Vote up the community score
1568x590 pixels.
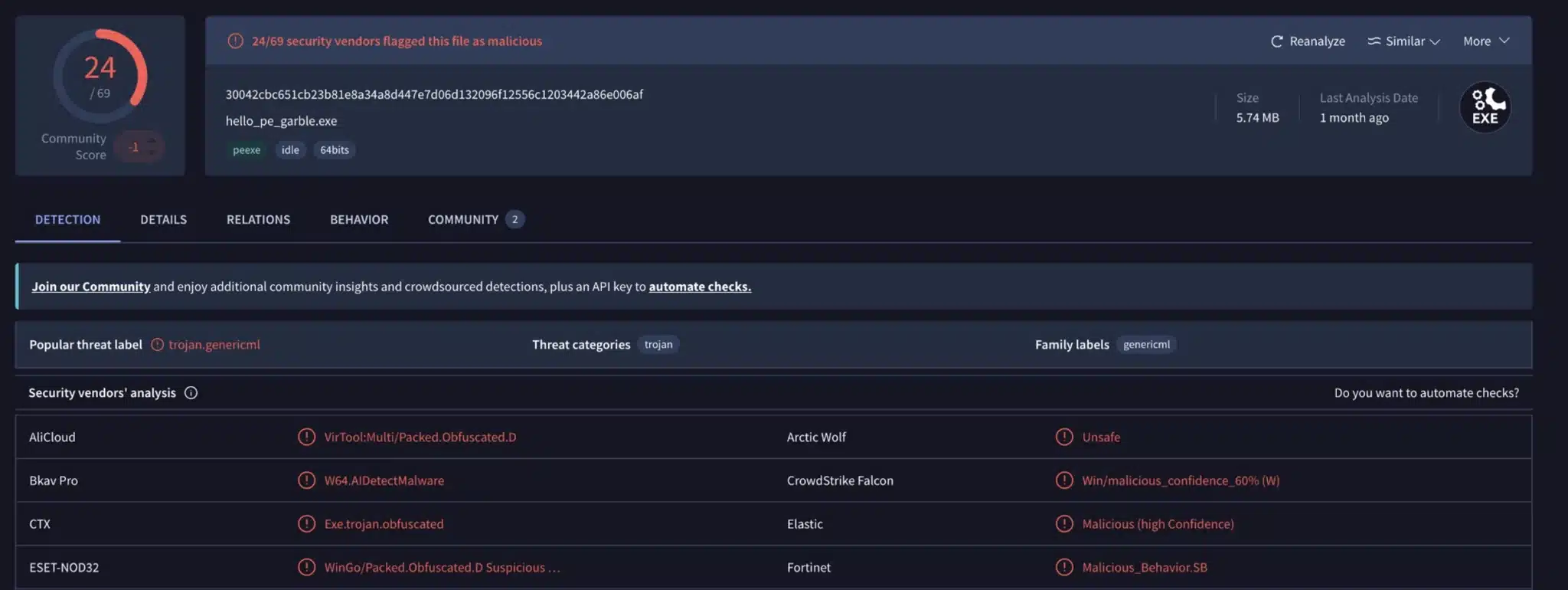152,139
